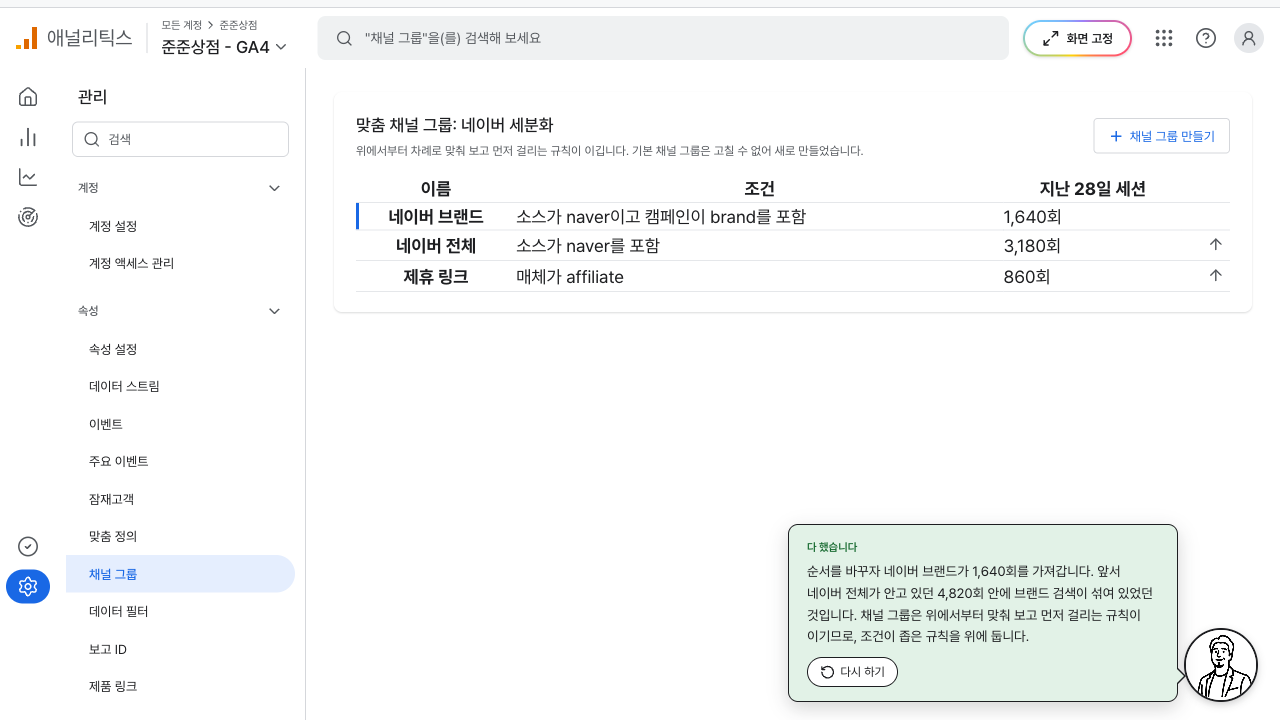
Task: Click the 다시 하기 button
Action: (x=852, y=672)
